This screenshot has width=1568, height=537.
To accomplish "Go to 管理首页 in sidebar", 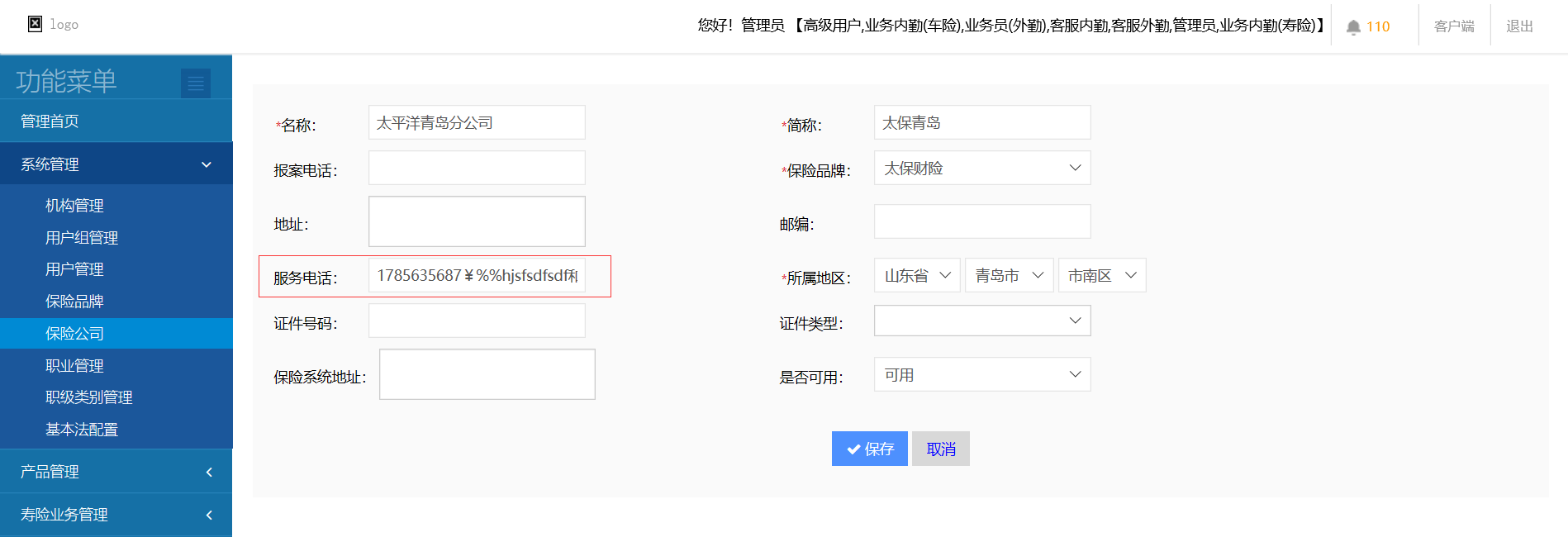I will 116,121.
